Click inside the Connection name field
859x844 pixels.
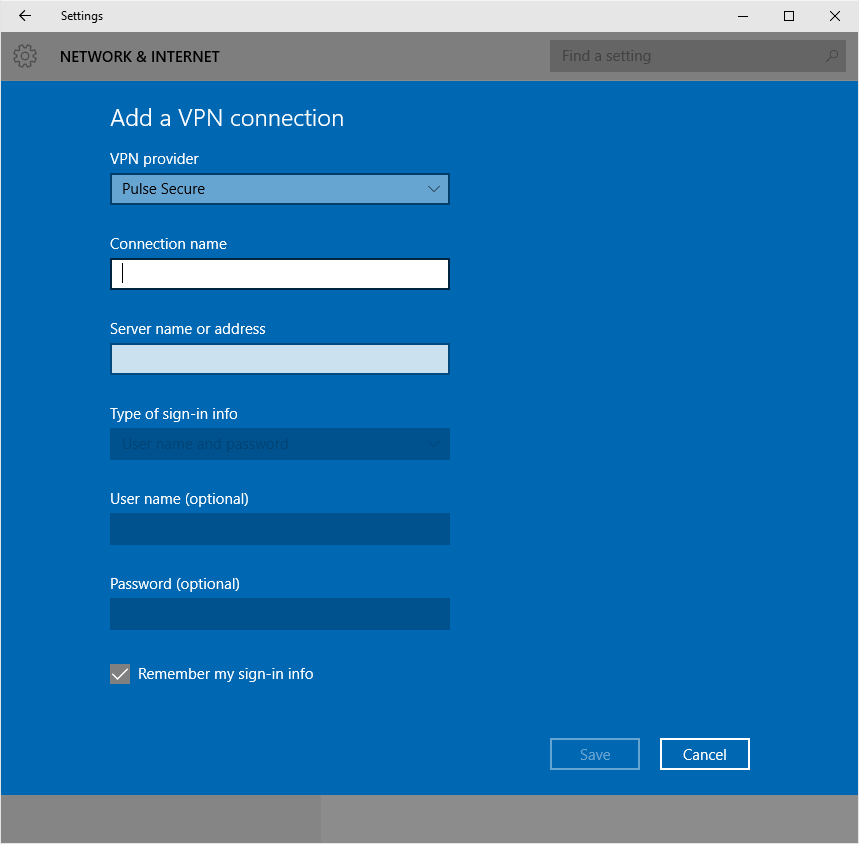[279, 274]
